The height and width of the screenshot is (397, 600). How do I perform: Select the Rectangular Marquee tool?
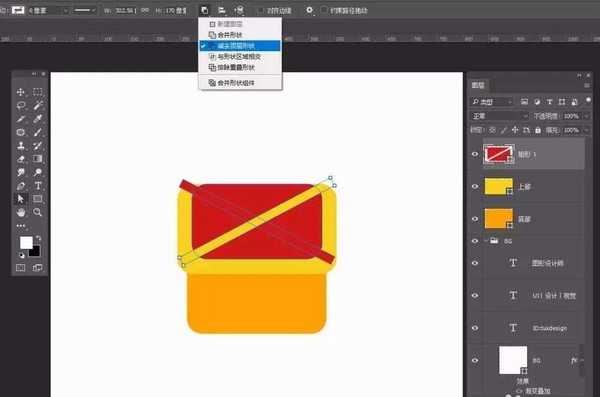tap(38, 92)
